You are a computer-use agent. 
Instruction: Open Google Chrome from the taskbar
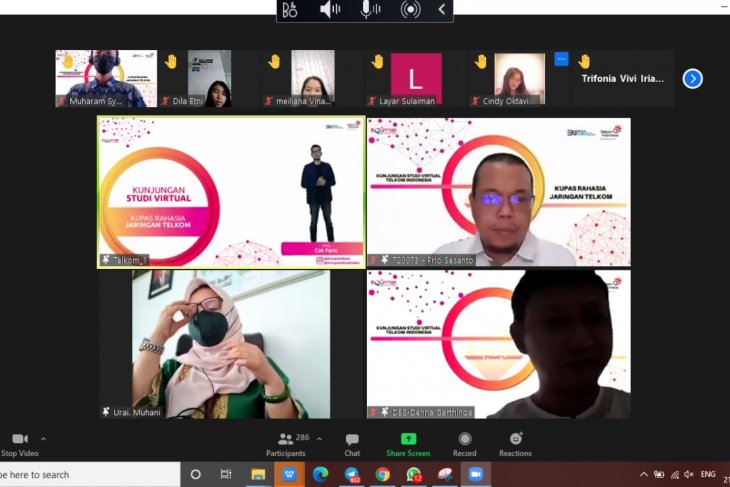tap(383, 474)
